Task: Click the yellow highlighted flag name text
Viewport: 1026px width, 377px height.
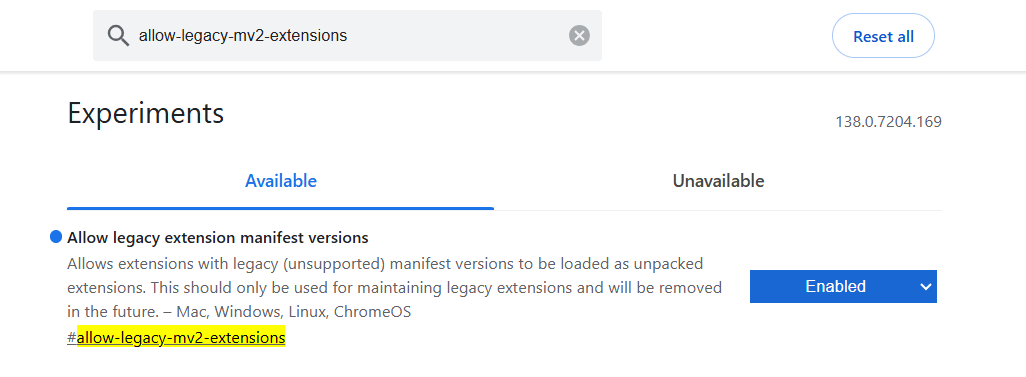Action: click(181, 338)
